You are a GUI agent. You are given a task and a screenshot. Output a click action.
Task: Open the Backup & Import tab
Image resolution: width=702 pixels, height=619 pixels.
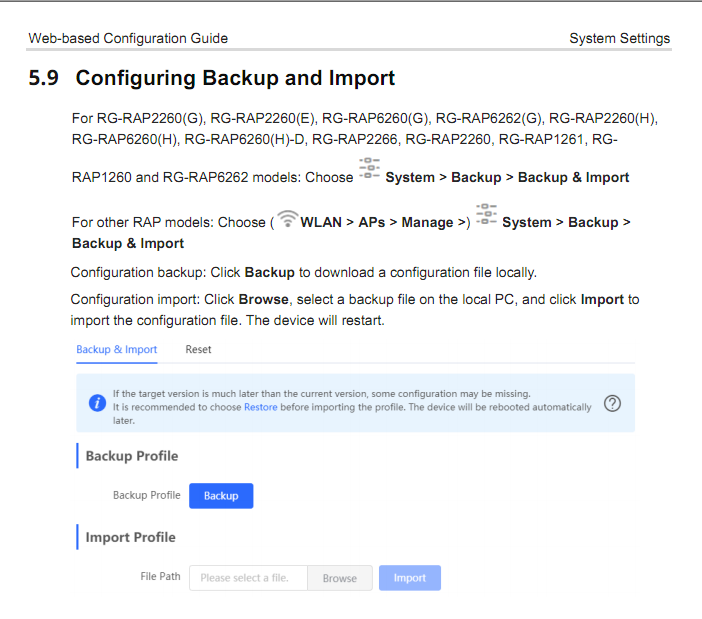(x=116, y=350)
